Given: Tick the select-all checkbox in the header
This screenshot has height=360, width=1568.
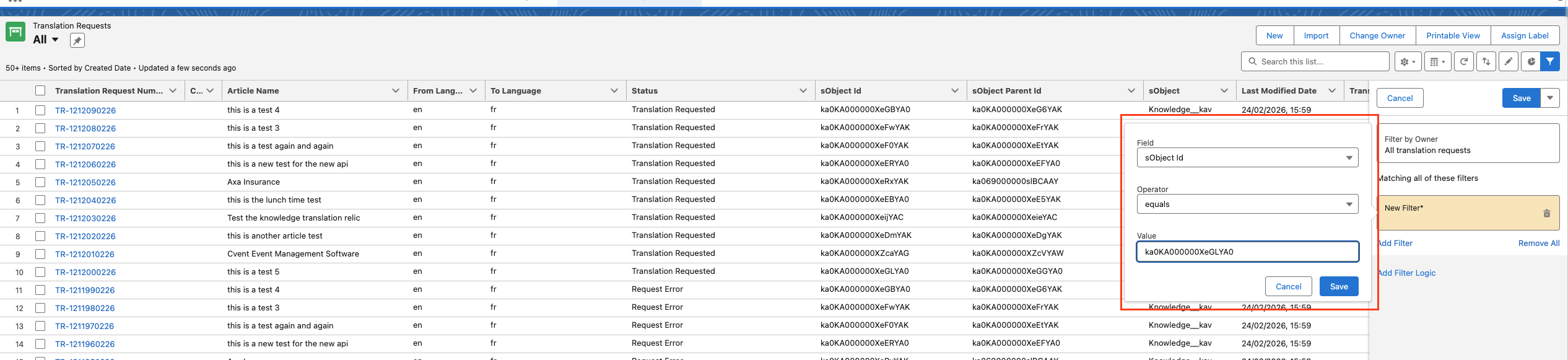Looking at the screenshot, I should pos(40,90).
